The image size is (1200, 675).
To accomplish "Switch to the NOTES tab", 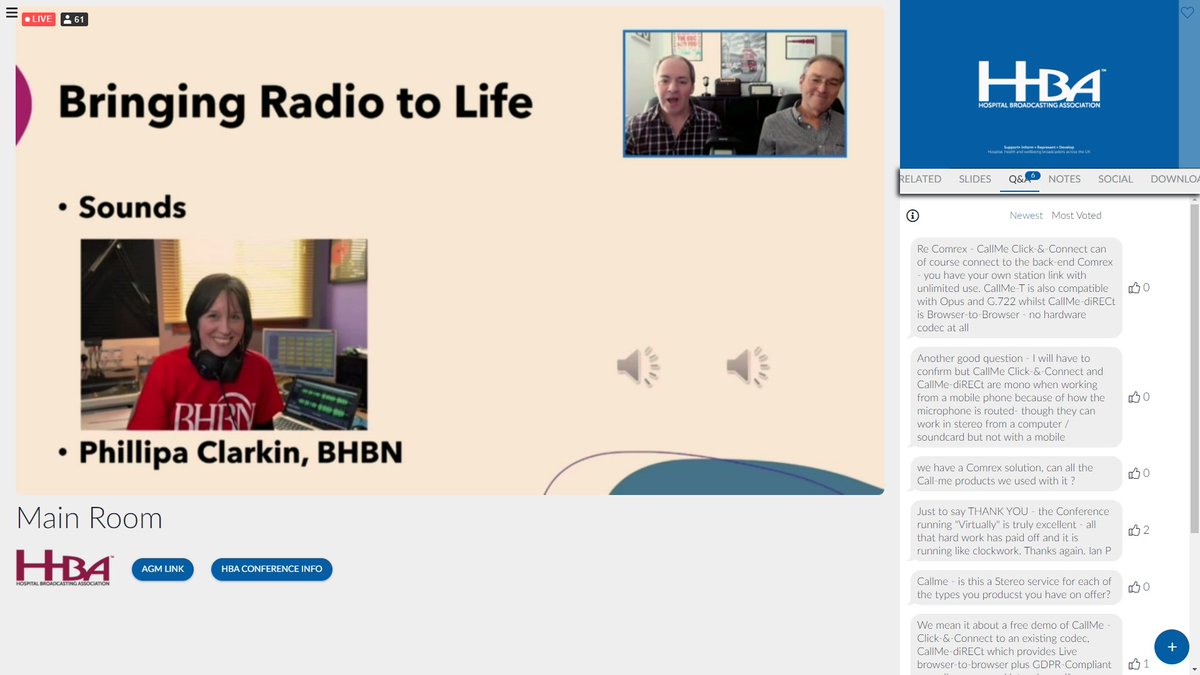I will [1064, 179].
